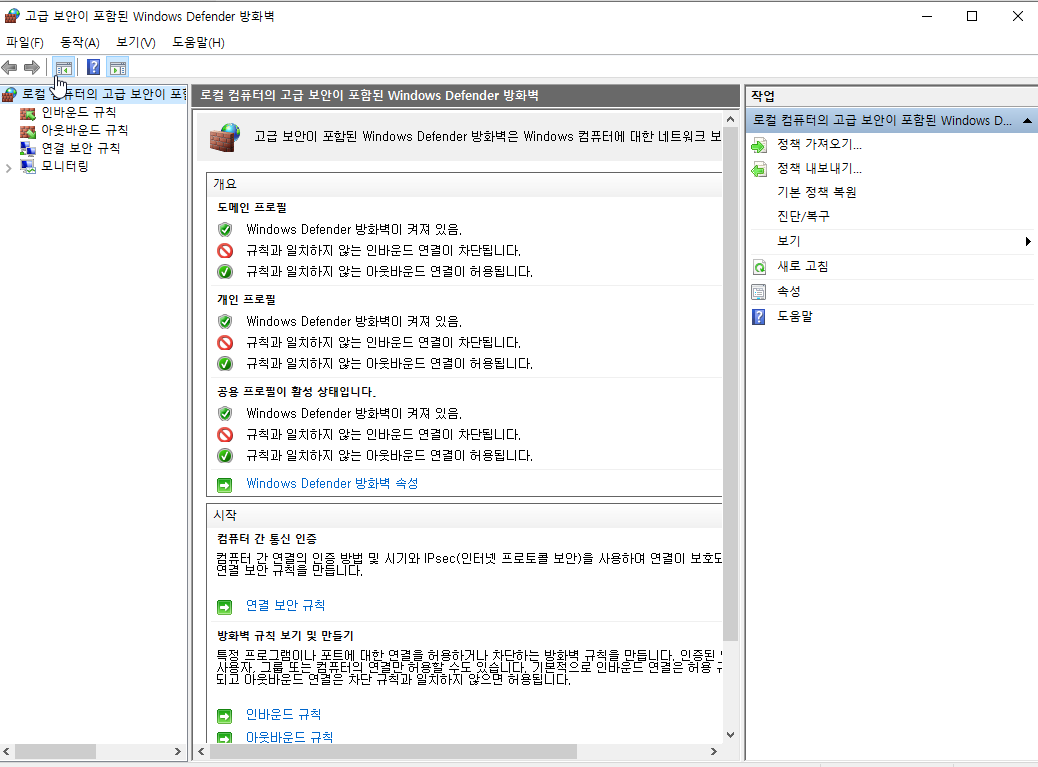Screen dimensions: 1038x767
Task: Open the 보기 submenu arrow in actions pane
Action: click(x=1027, y=242)
